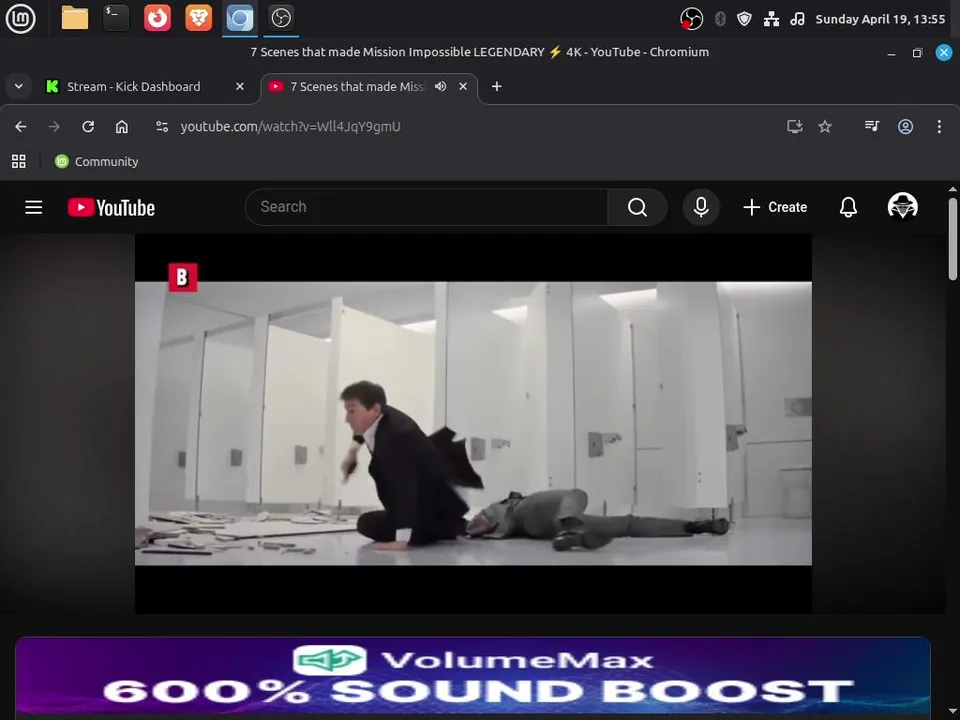
Task: Switch to Stream - Kick Dashboard tab
Action: point(133,86)
